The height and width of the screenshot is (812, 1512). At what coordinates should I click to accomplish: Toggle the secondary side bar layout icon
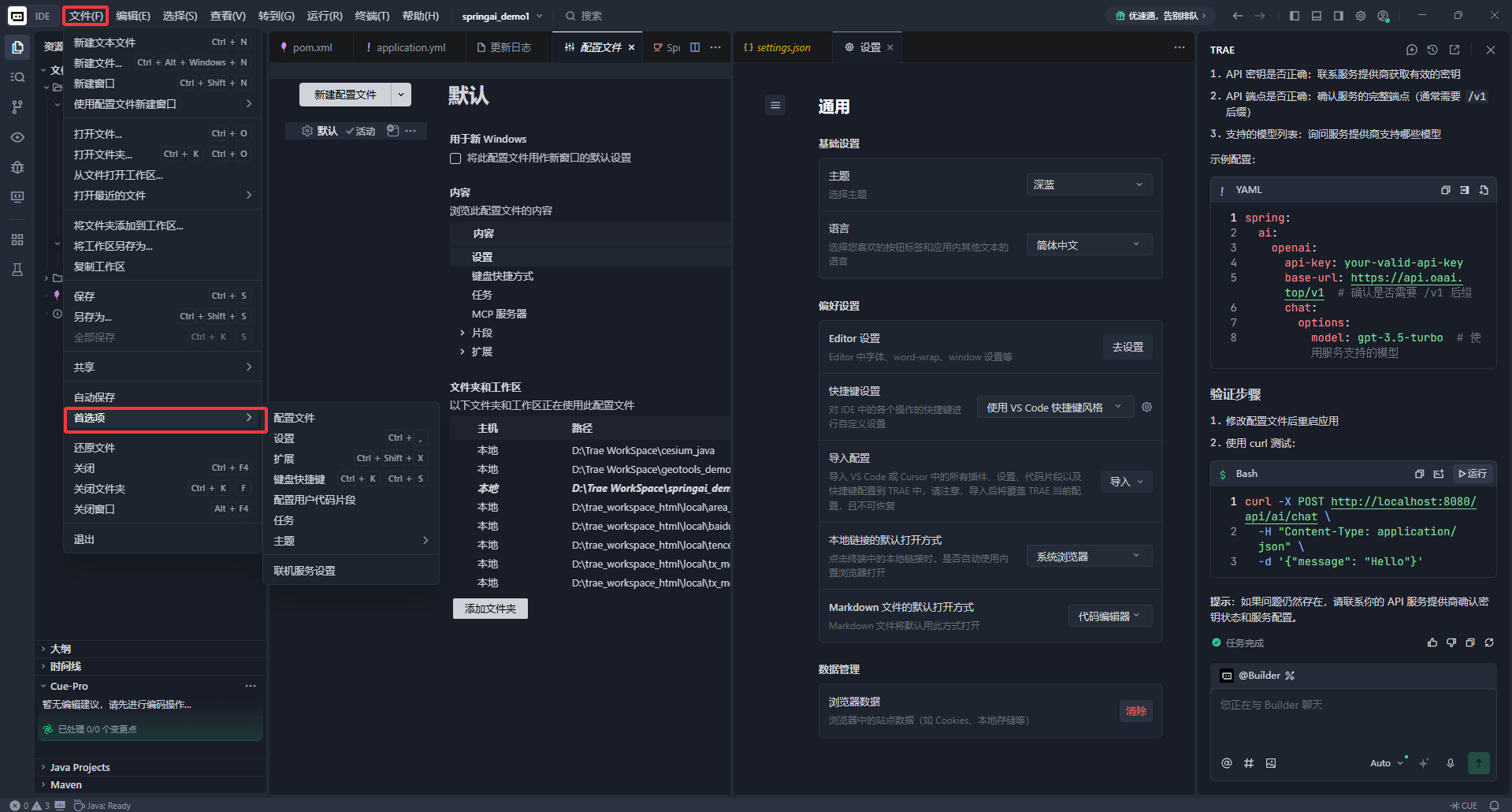click(1339, 16)
